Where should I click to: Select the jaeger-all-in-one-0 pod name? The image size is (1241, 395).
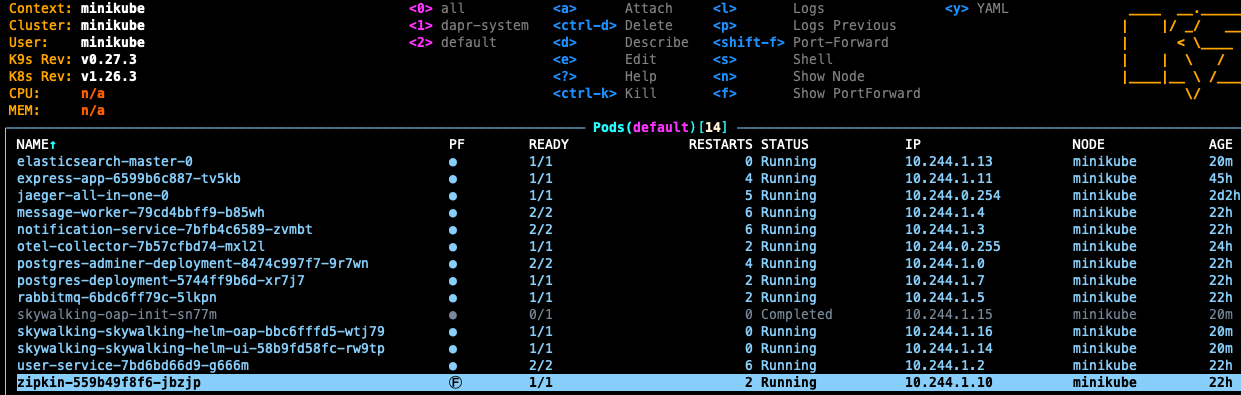coord(93,196)
